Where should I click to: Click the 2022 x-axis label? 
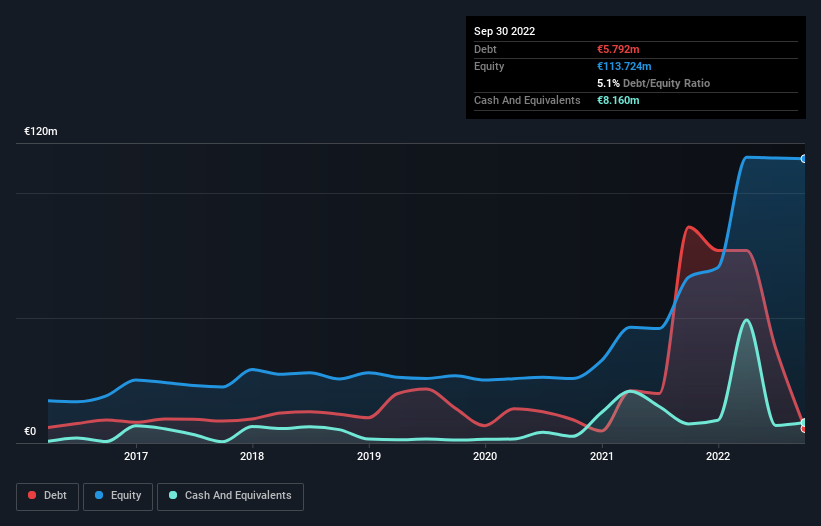pos(718,456)
